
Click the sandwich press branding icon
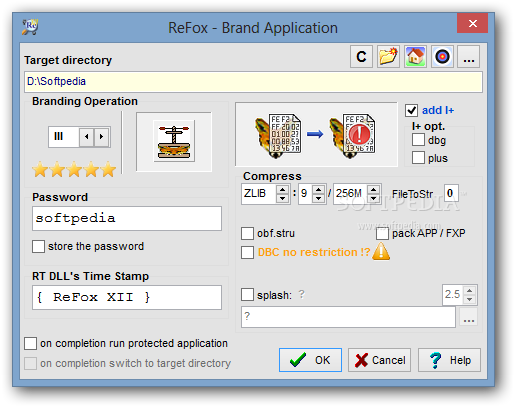coord(174,141)
